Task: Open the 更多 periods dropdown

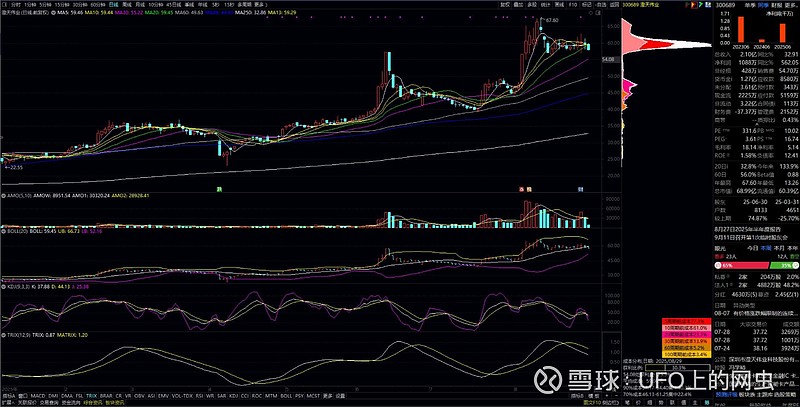Action: 259,4
